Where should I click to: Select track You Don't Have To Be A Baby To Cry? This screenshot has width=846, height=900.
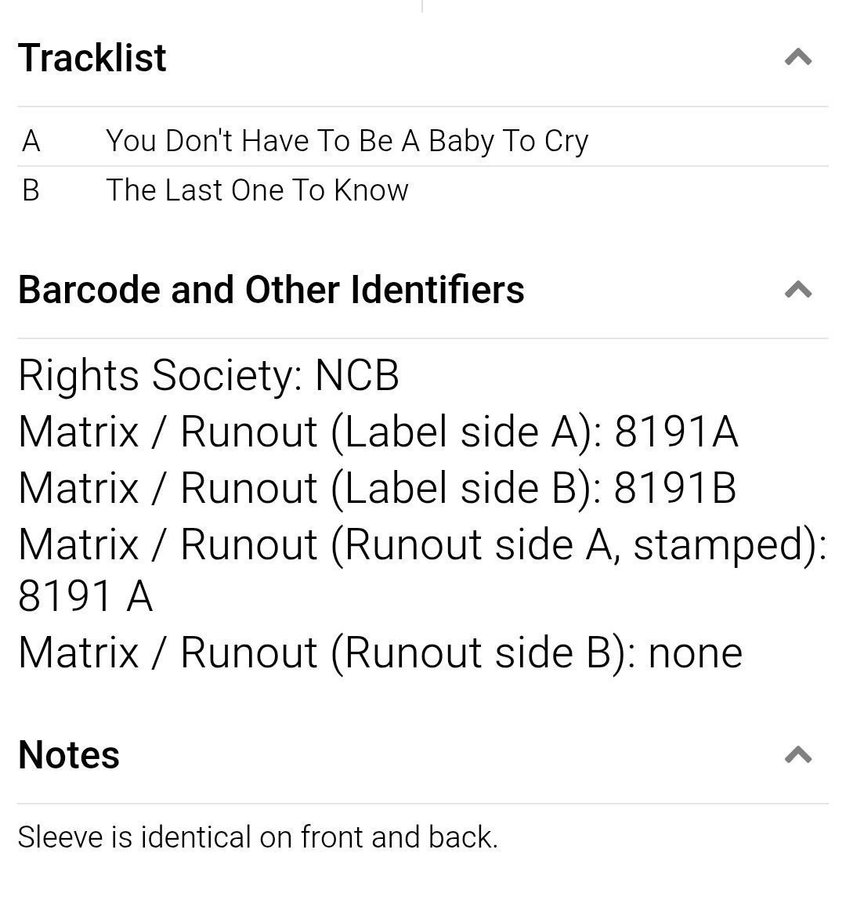point(347,141)
